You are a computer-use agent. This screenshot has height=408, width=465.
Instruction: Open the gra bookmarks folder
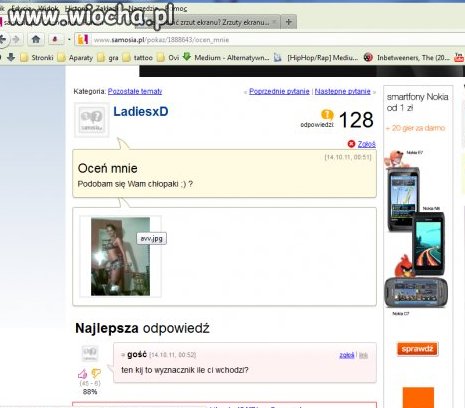tap(108, 58)
